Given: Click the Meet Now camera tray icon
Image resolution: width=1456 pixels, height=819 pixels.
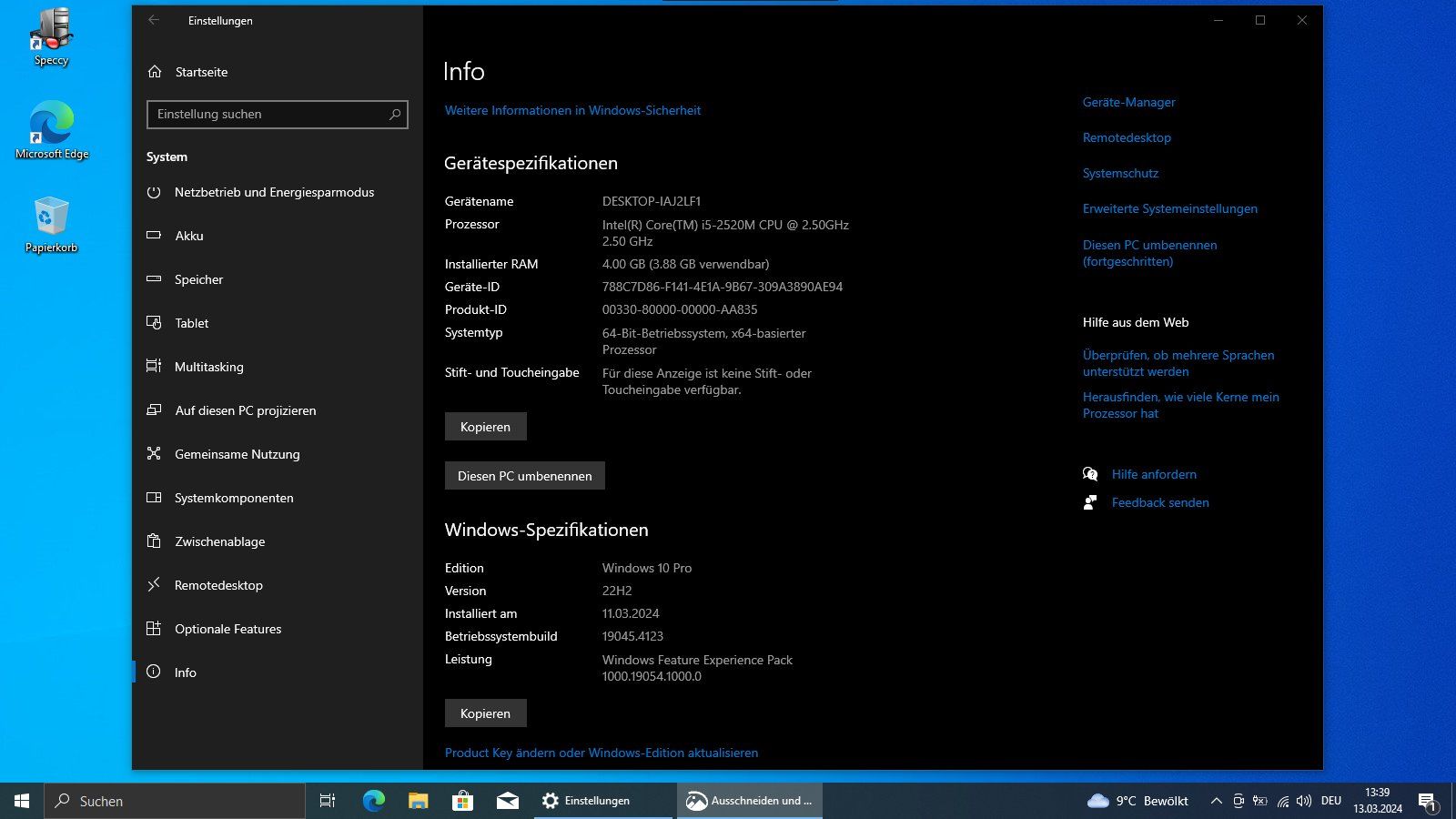Looking at the screenshot, I should click(x=1239, y=801).
